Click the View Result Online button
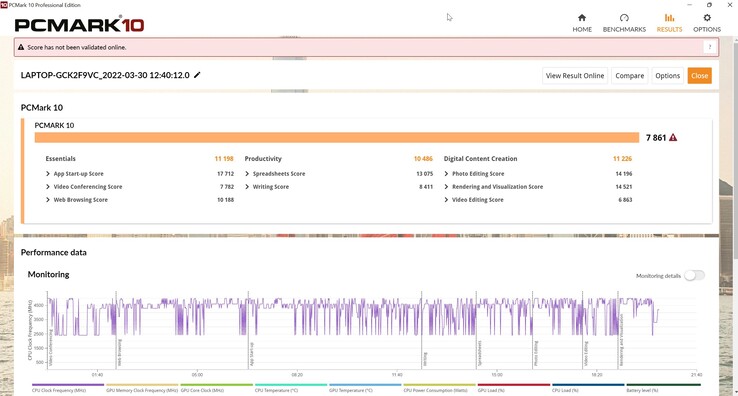This screenshot has width=738, height=396. (575, 76)
